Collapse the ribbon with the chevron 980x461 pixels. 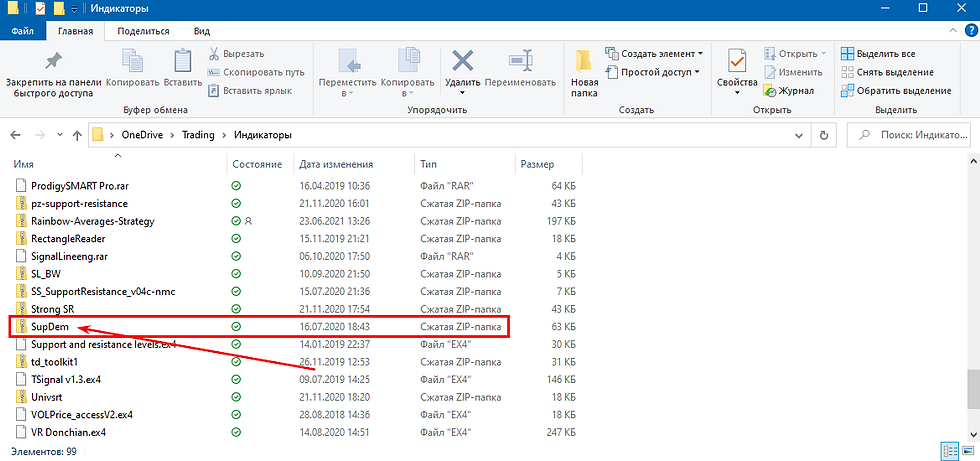tap(953, 30)
